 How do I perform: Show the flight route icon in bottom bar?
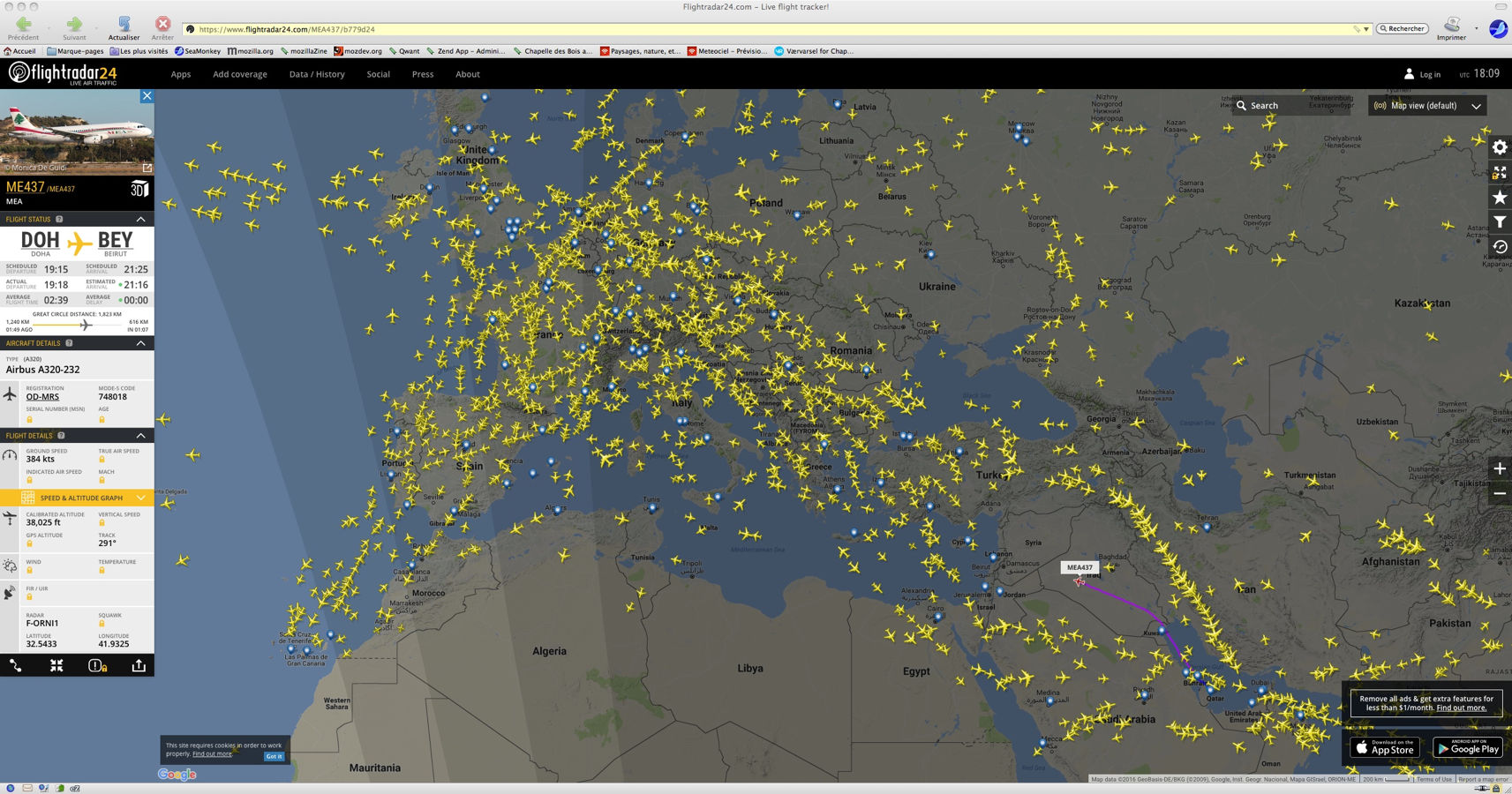click(x=16, y=665)
